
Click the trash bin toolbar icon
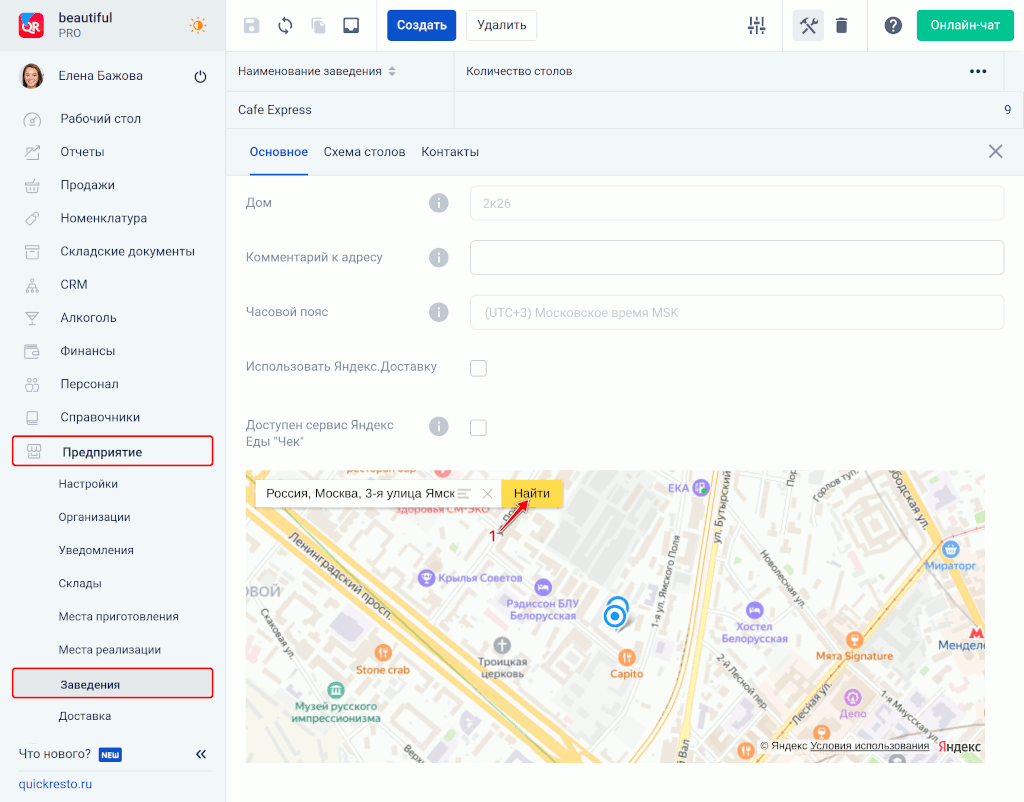coord(842,25)
